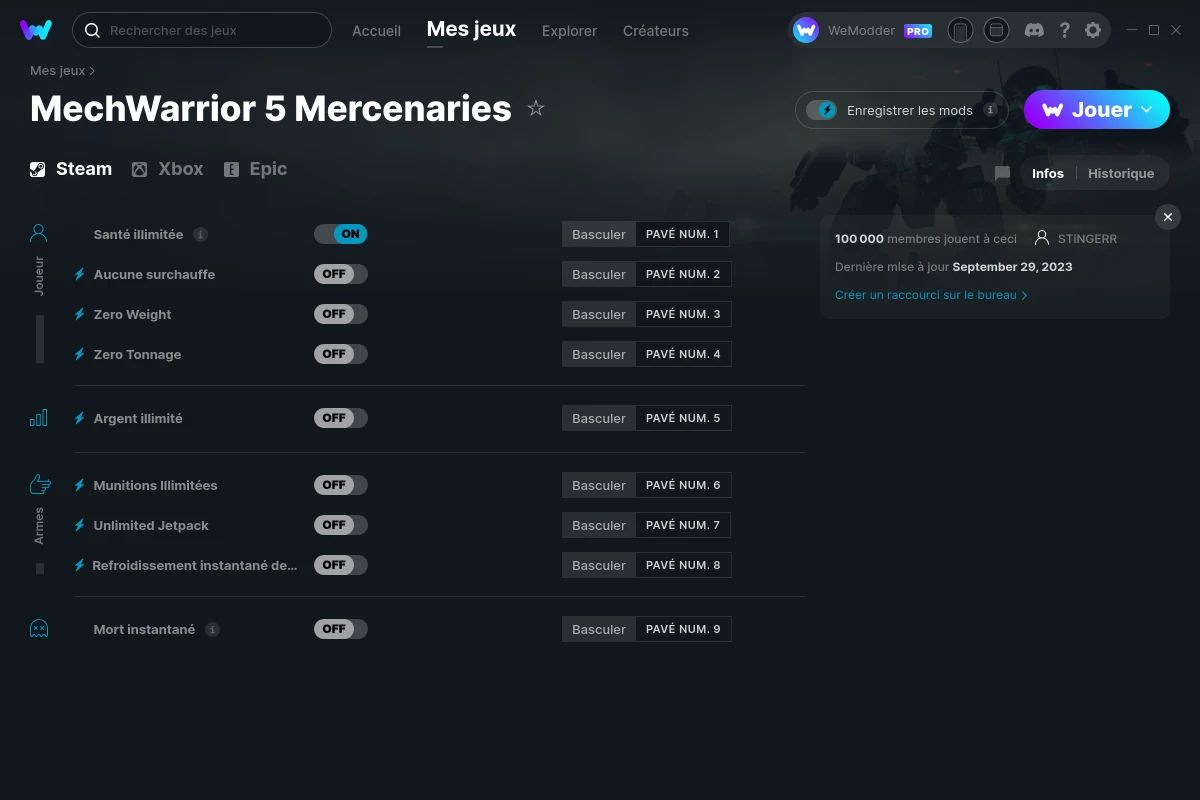Select Steam platform tab
The image size is (1200, 800).
tap(71, 169)
